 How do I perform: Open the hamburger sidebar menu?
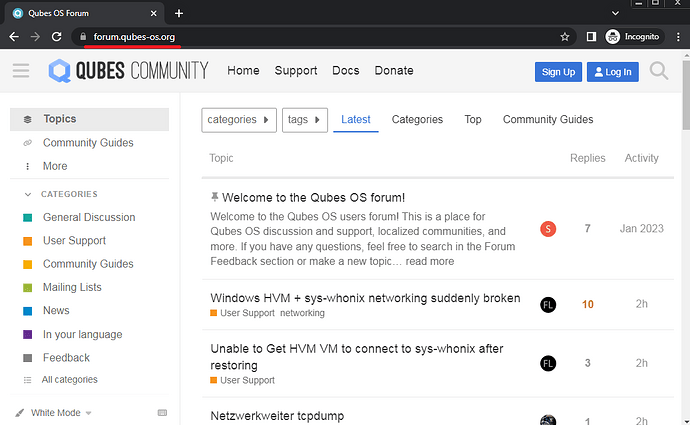point(21,70)
